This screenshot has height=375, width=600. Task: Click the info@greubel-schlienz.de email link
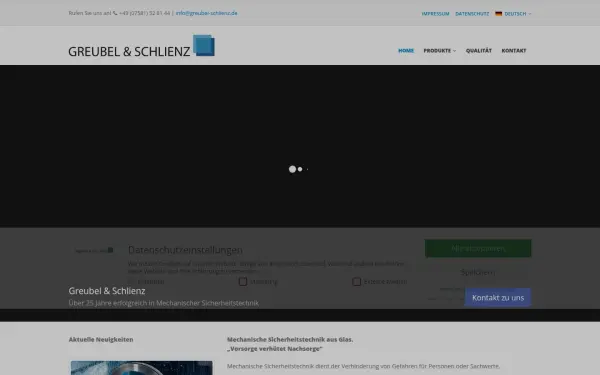(207, 13)
